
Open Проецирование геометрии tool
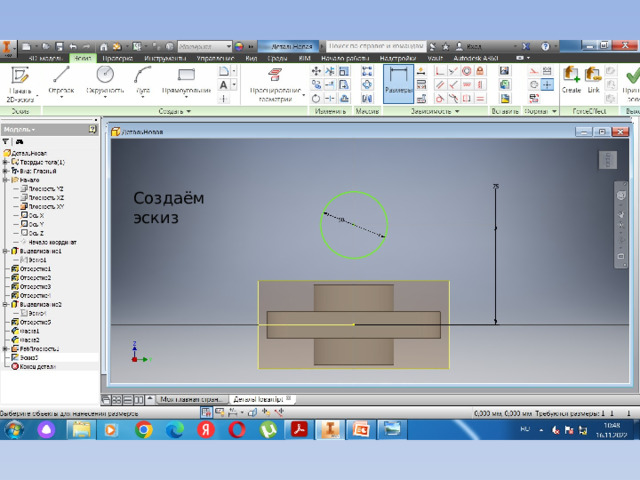click(x=276, y=85)
